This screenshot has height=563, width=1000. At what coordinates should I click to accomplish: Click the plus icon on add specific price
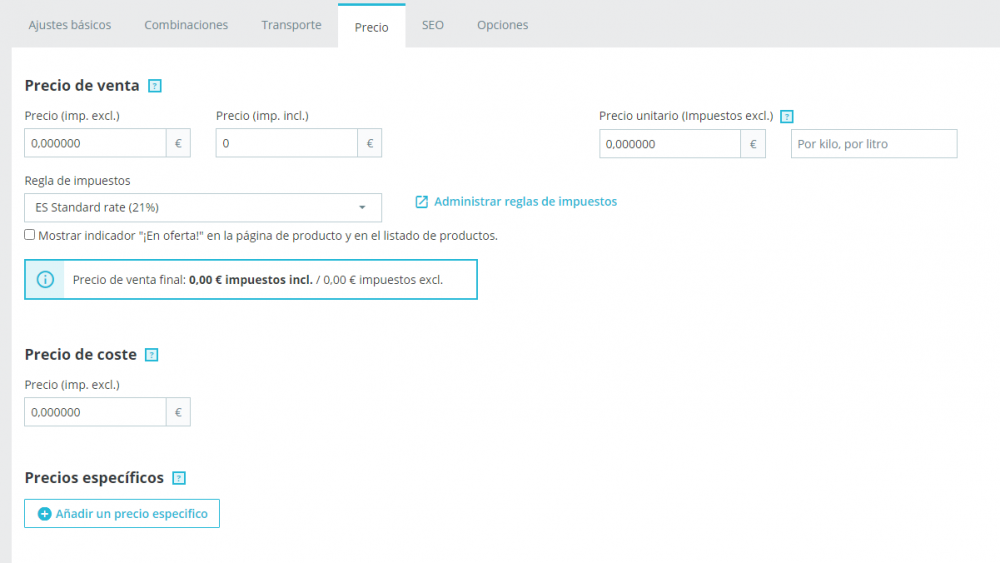[x=44, y=514]
